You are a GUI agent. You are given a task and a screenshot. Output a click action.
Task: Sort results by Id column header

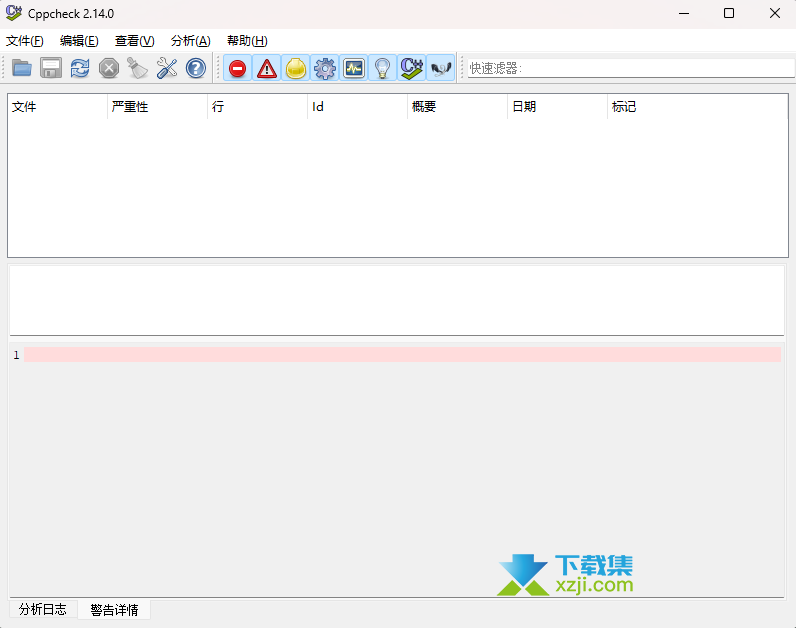[x=357, y=107]
